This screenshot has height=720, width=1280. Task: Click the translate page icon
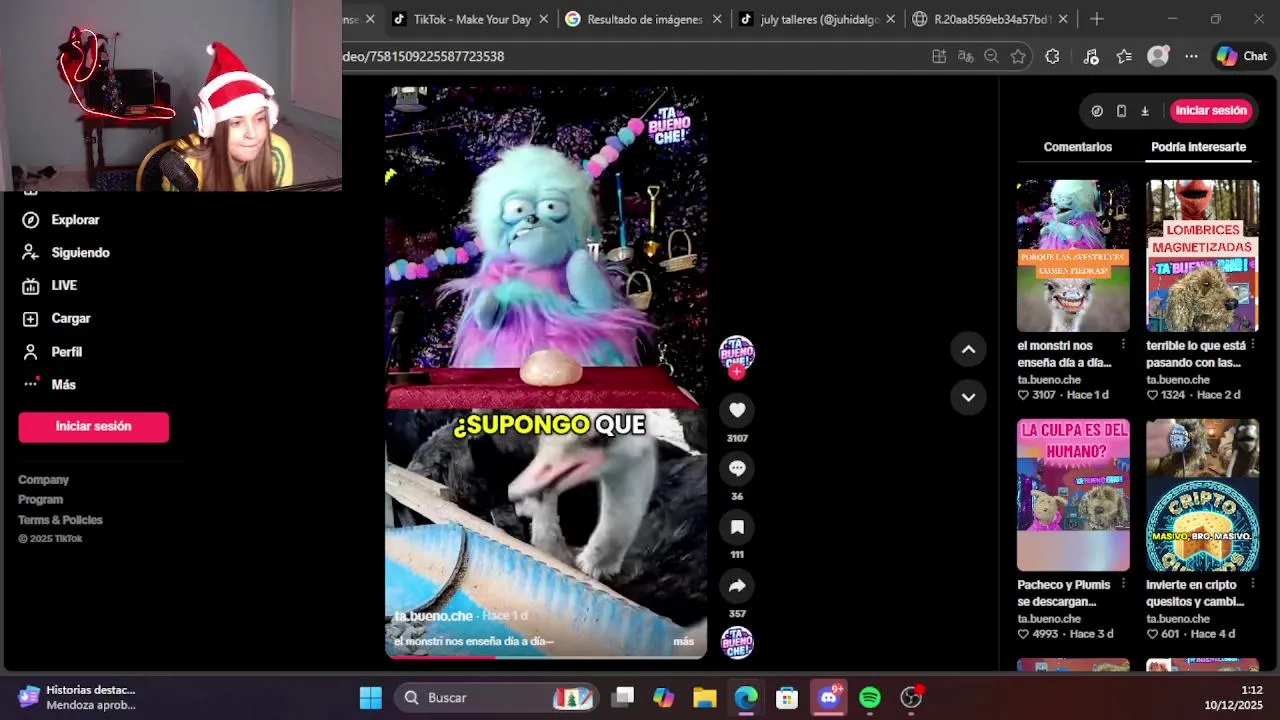coord(965,57)
